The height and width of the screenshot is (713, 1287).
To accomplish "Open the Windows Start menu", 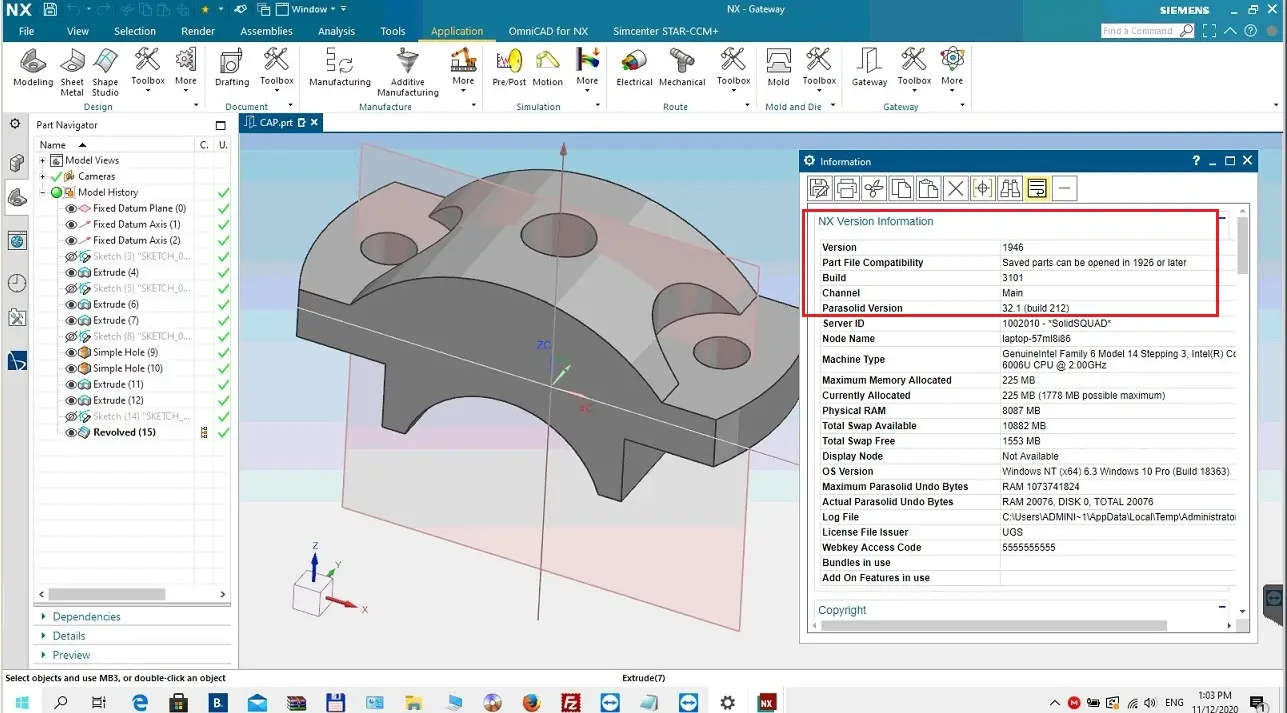I will click(21, 702).
